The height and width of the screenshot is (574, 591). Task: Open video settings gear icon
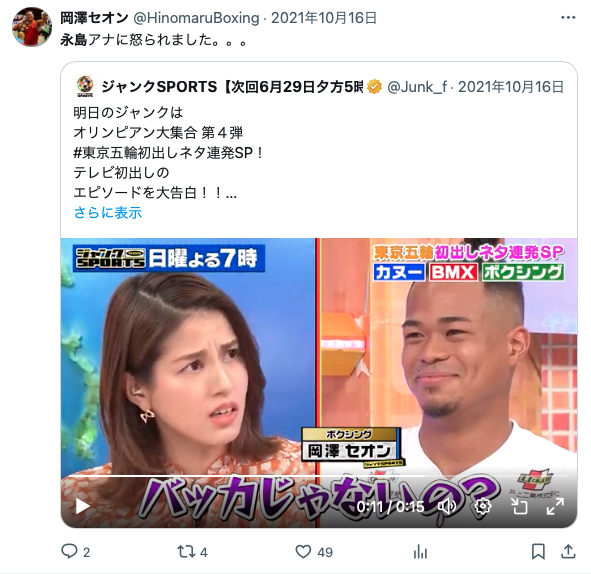coord(483,506)
